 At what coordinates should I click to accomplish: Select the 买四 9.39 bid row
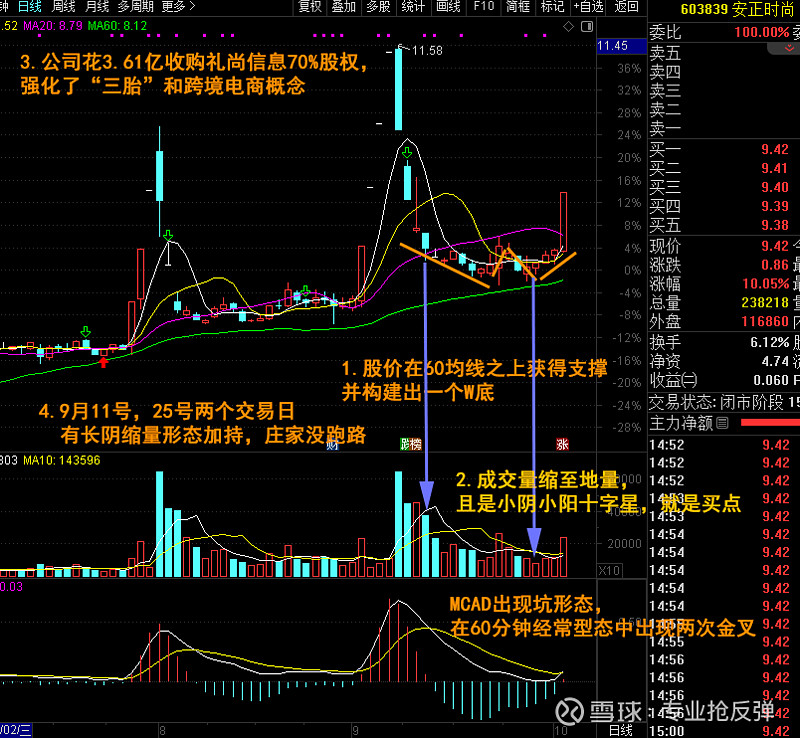pos(723,206)
